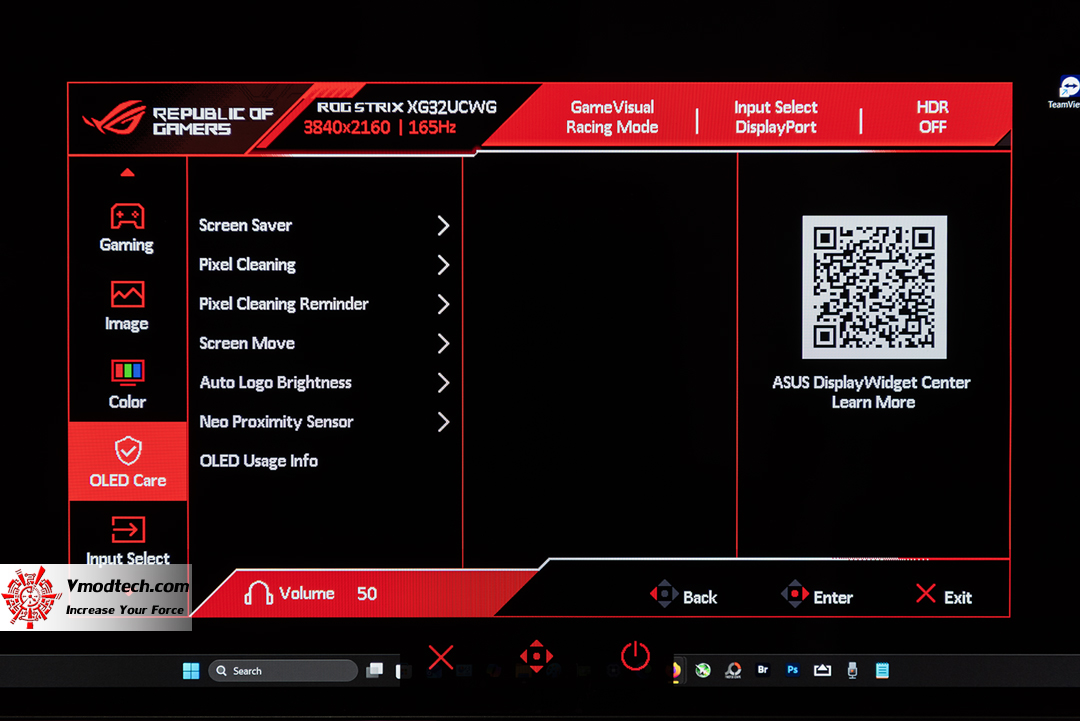This screenshot has height=721, width=1080.
Task: Click the Input Select DisplayPort header
Action: pos(776,117)
